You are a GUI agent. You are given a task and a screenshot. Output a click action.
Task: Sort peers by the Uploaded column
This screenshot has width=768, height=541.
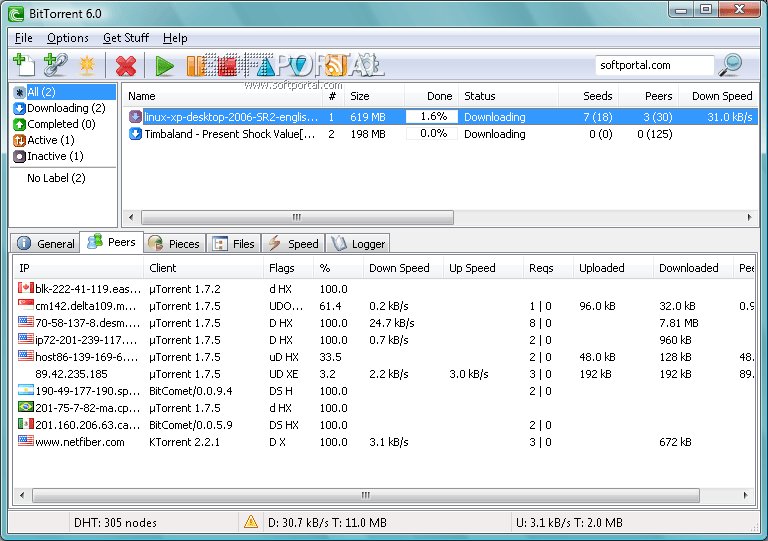coord(613,268)
